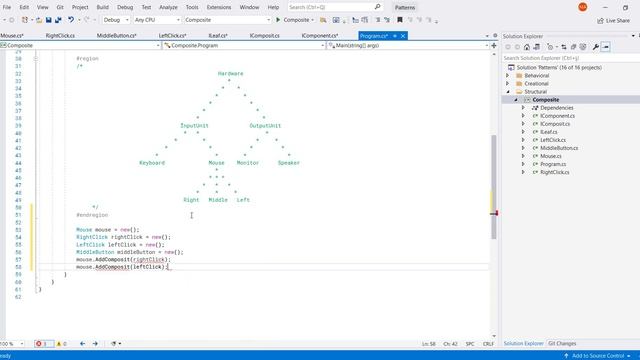This screenshot has height=360, width=640.
Task: Switch to the IComponent.cs tab
Action: (320, 36)
